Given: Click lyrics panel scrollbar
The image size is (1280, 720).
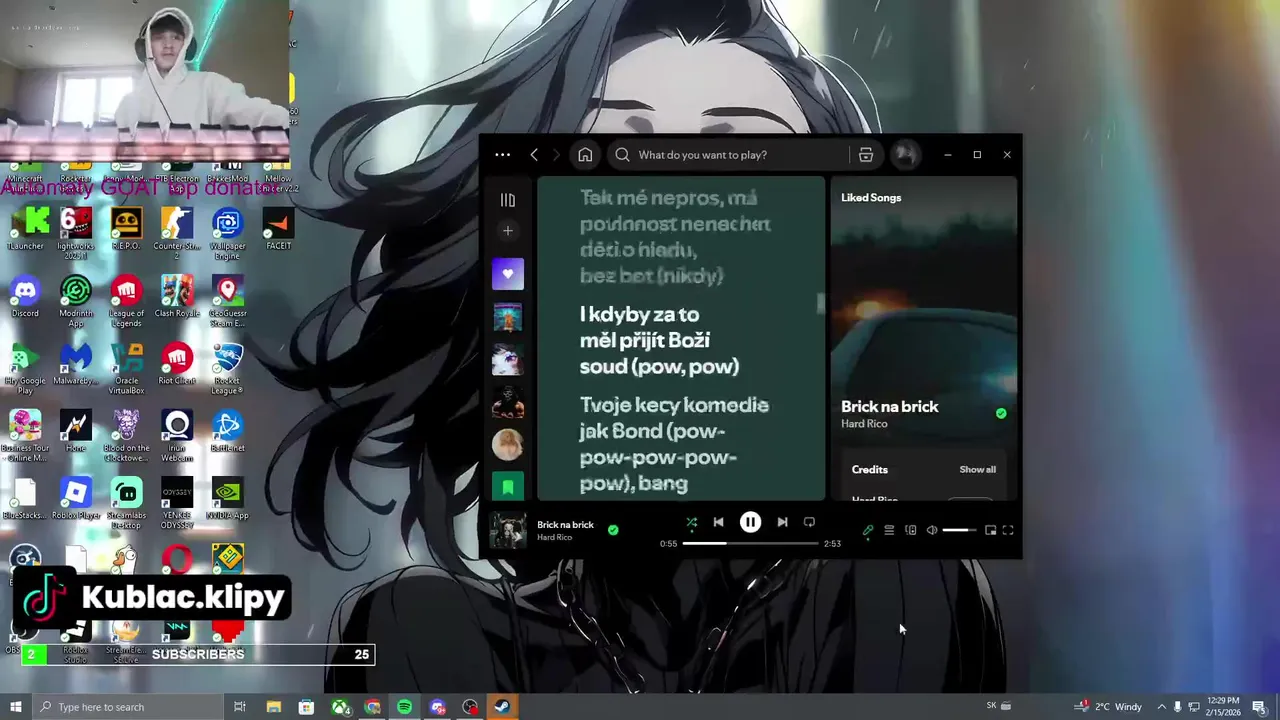Looking at the screenshot, I should (821, 303).
